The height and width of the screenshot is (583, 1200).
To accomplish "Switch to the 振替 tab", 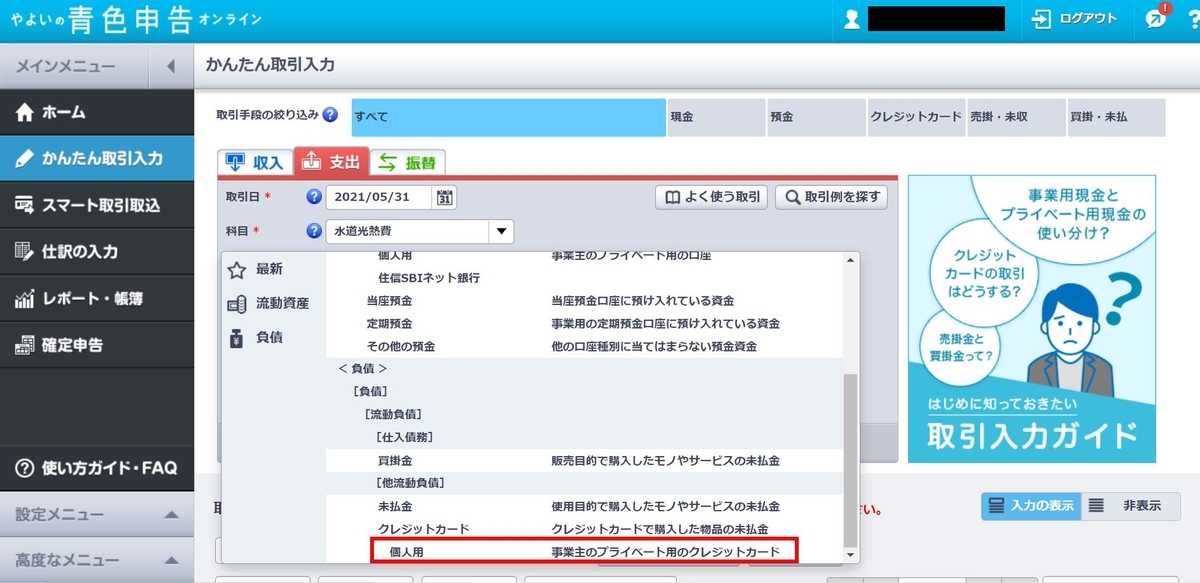I will tap(408, 160).
